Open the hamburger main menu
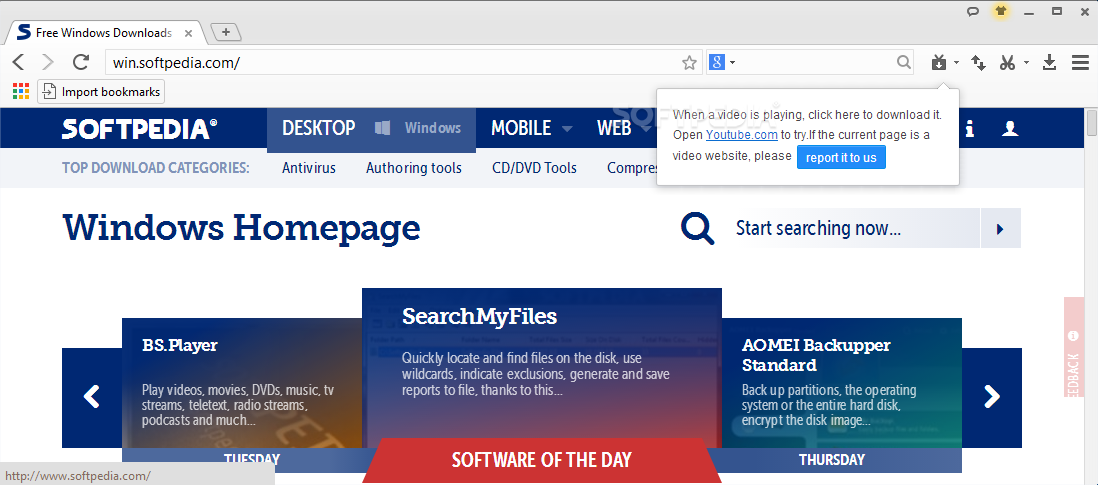Image resolution: width=1098 pixels, height=485 pixels. click(1080, 62)
